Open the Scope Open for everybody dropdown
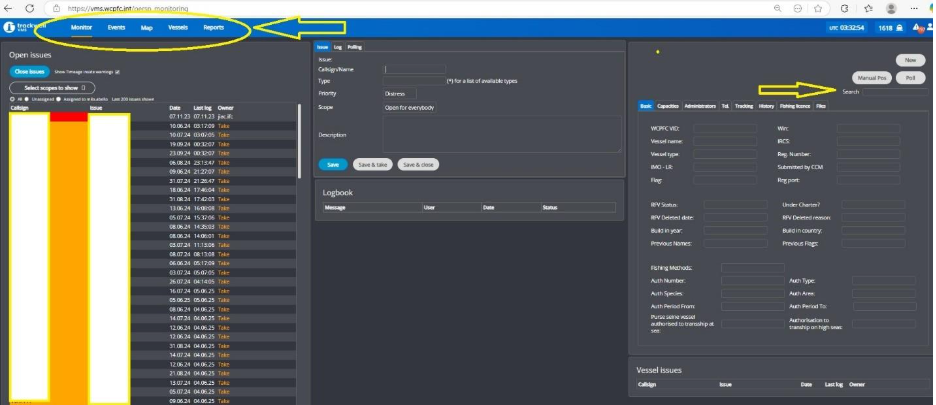The width and height of the screenshot is (936, 405). click(410, 108)
